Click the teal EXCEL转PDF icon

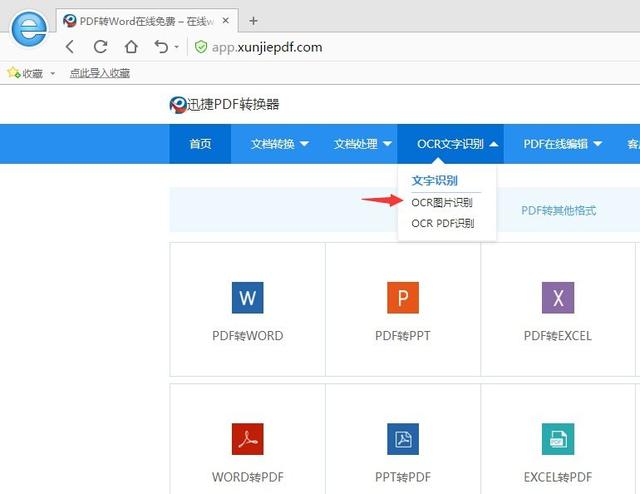point(558,439)
